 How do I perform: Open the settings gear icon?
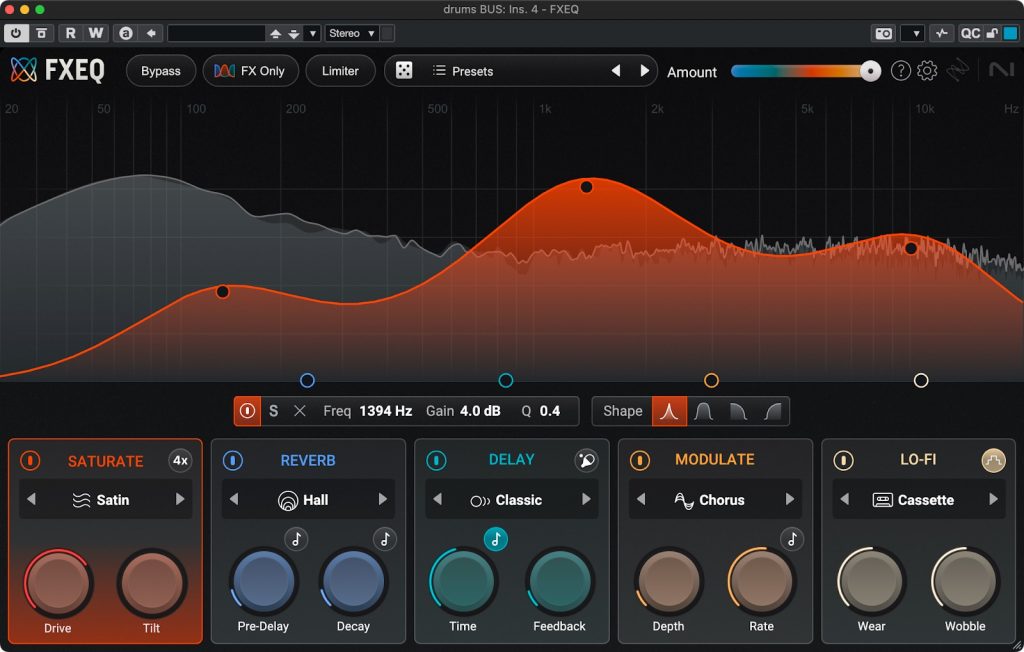927,71
